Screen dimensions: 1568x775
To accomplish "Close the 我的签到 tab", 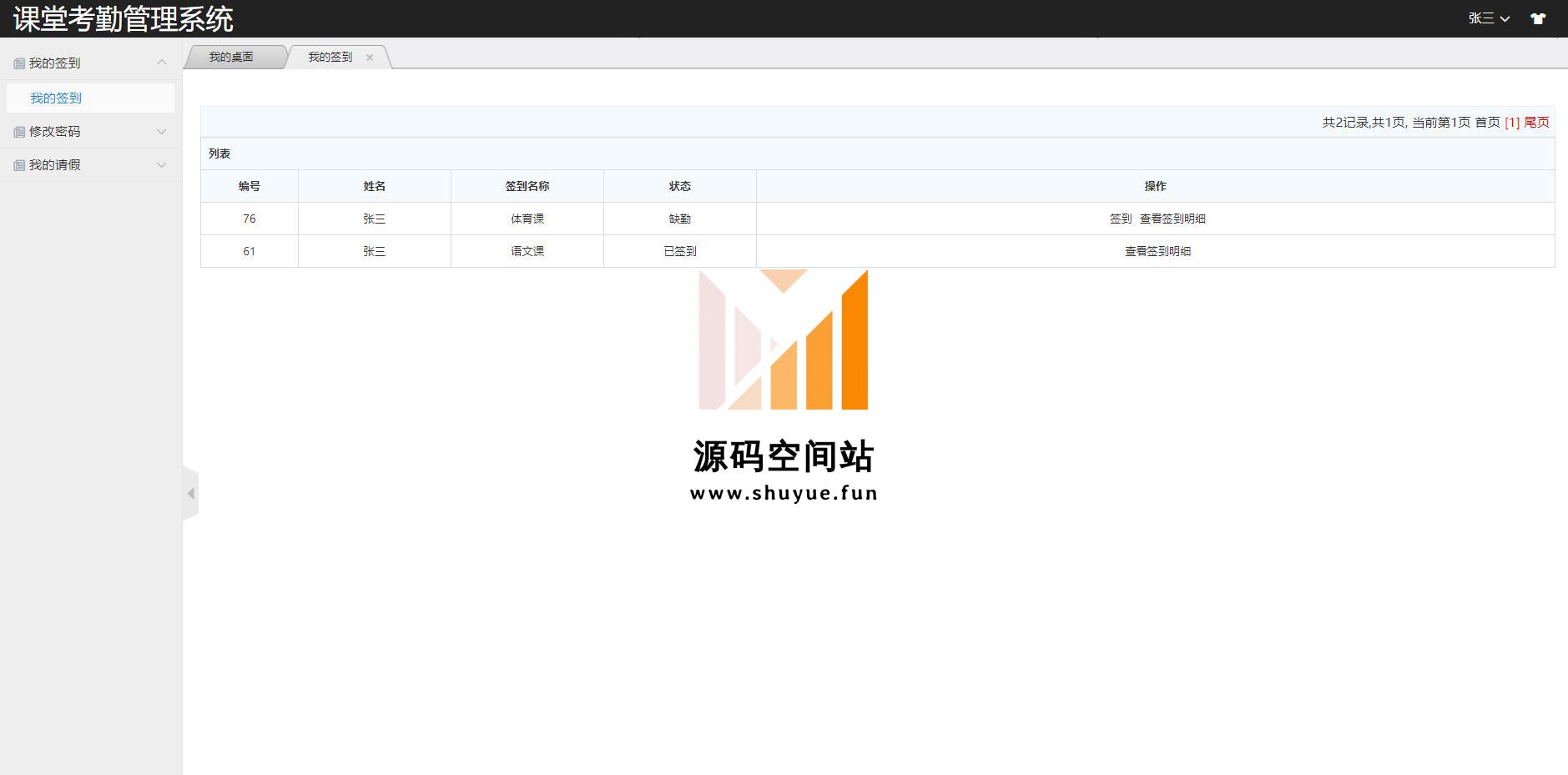I will click(x=370, y=58).
